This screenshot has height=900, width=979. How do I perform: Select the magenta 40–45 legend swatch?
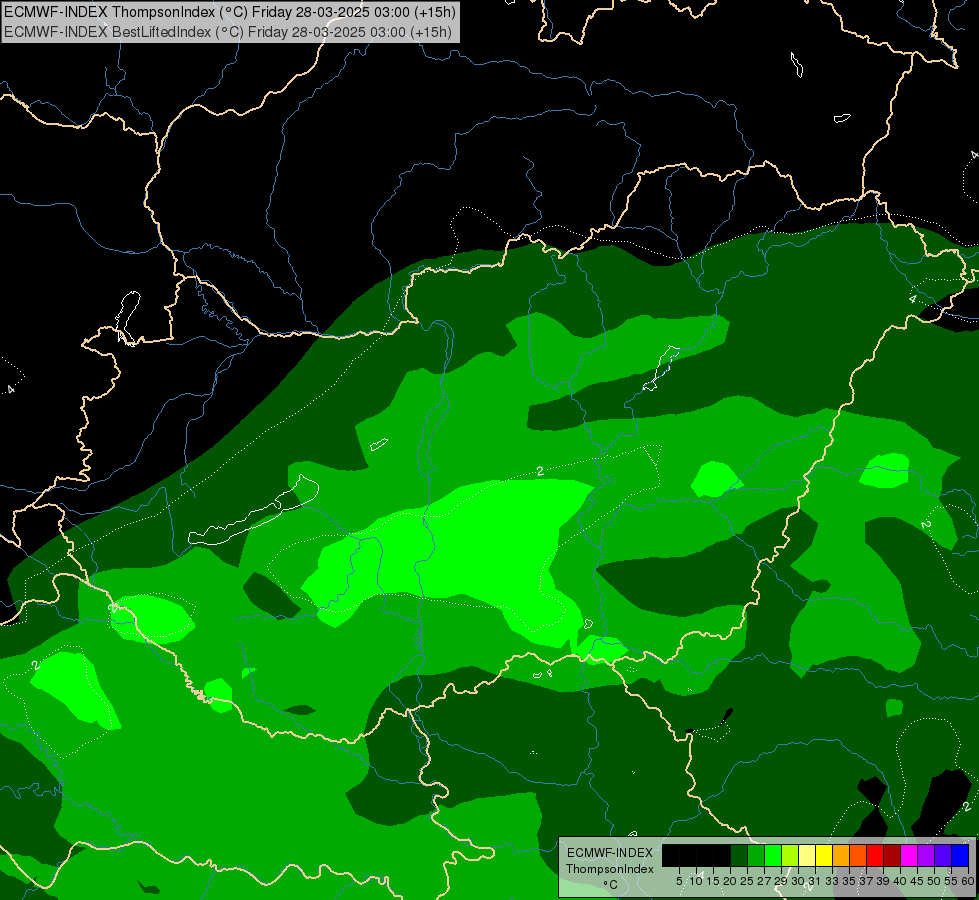[x=909, y=855]
